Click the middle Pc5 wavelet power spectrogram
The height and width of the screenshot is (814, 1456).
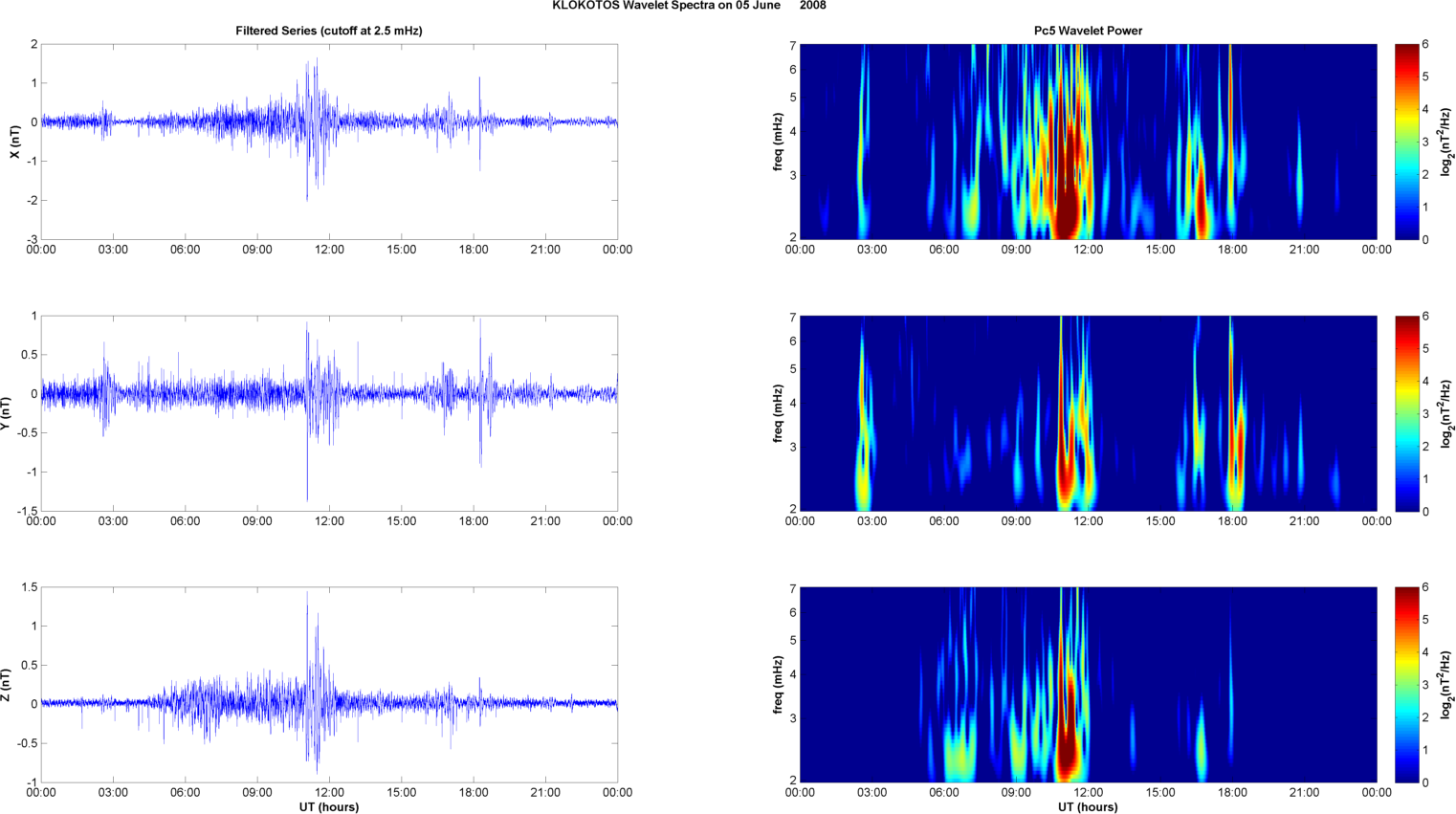pos(1088,413)
